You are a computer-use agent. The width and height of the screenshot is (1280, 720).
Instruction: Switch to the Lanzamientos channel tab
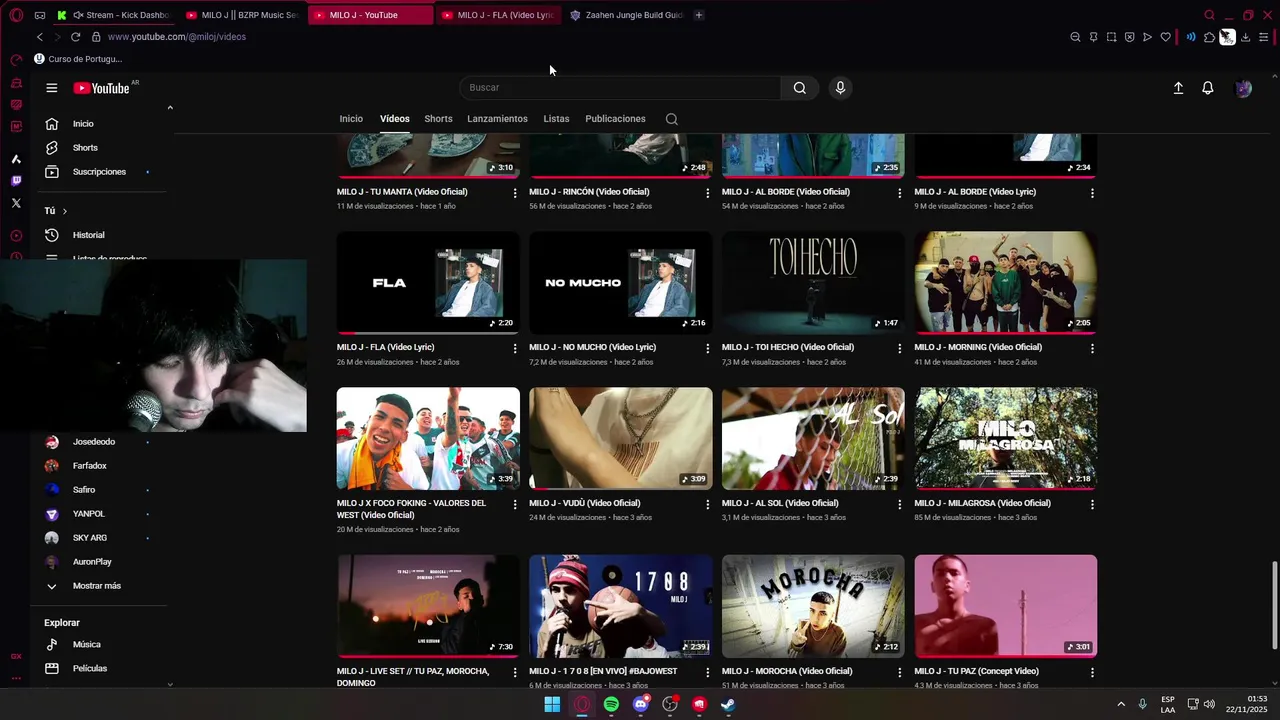click(497, 119)
